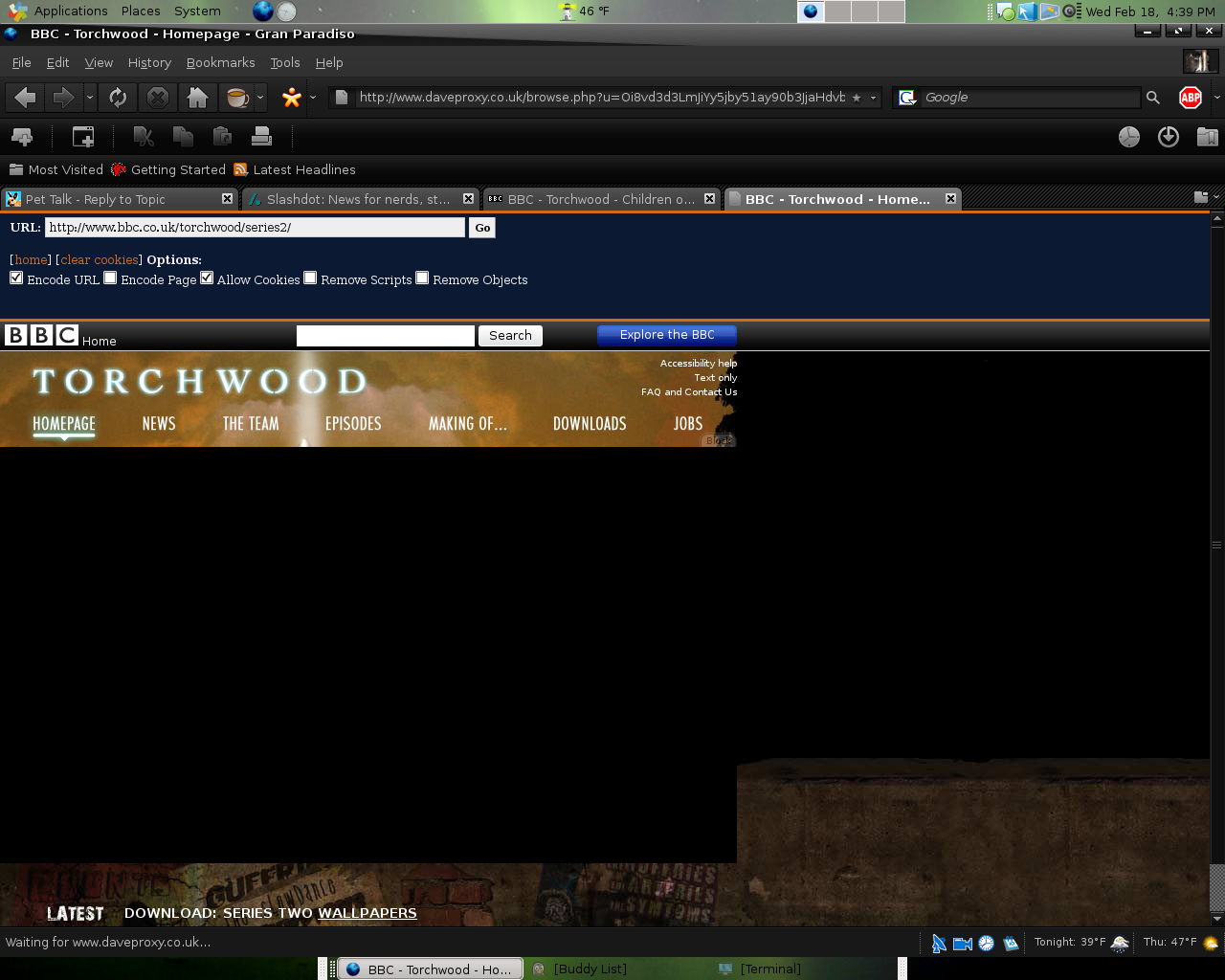
Task: Open the address bar URL history dropdown
Action: click(x=873, y=98)
